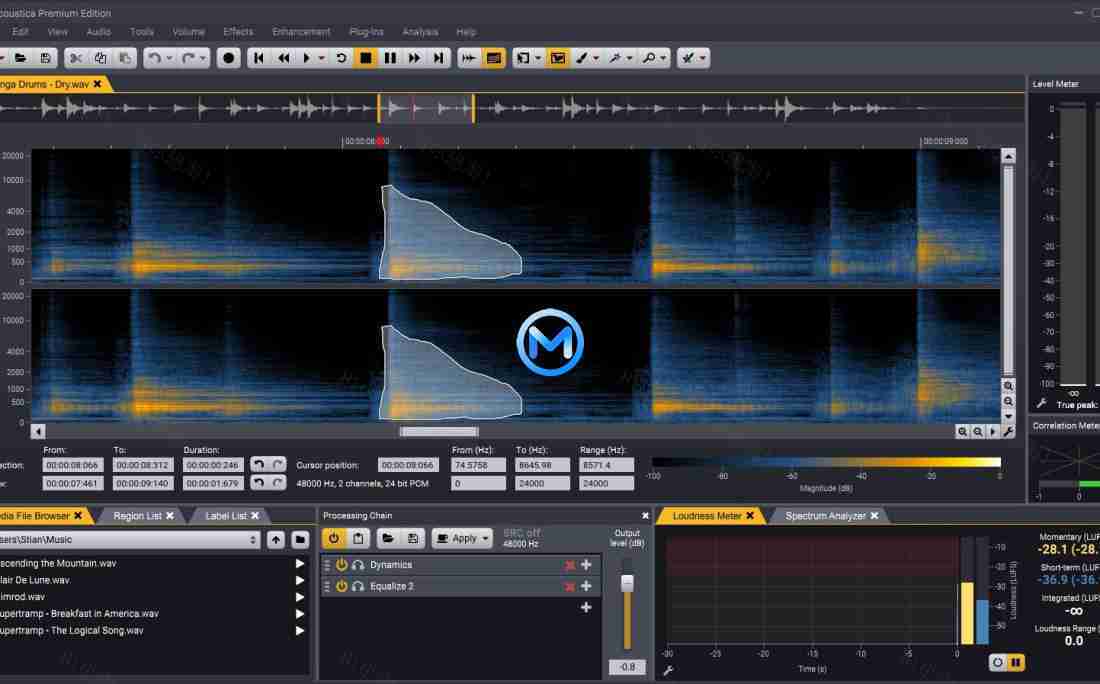The width and height of the screenshot is (1100, 684).
Task: Click the Cut scissors icon
Action: tap(74, 57)
